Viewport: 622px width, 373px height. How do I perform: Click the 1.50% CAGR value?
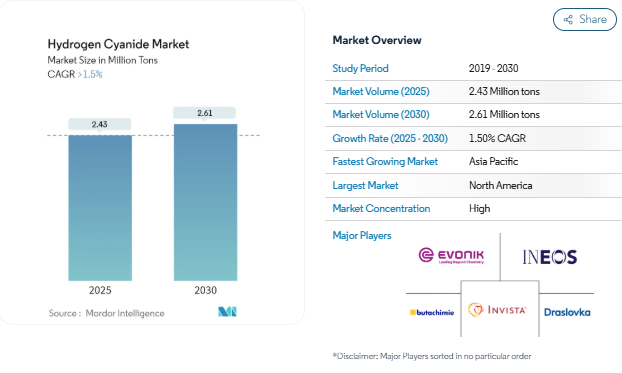[x=497, y=138]
